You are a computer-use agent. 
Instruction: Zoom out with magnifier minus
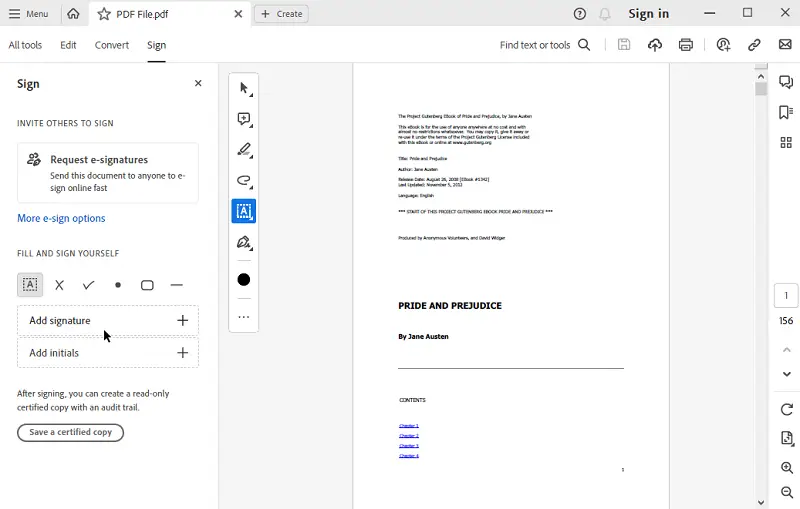click(786, 492)
